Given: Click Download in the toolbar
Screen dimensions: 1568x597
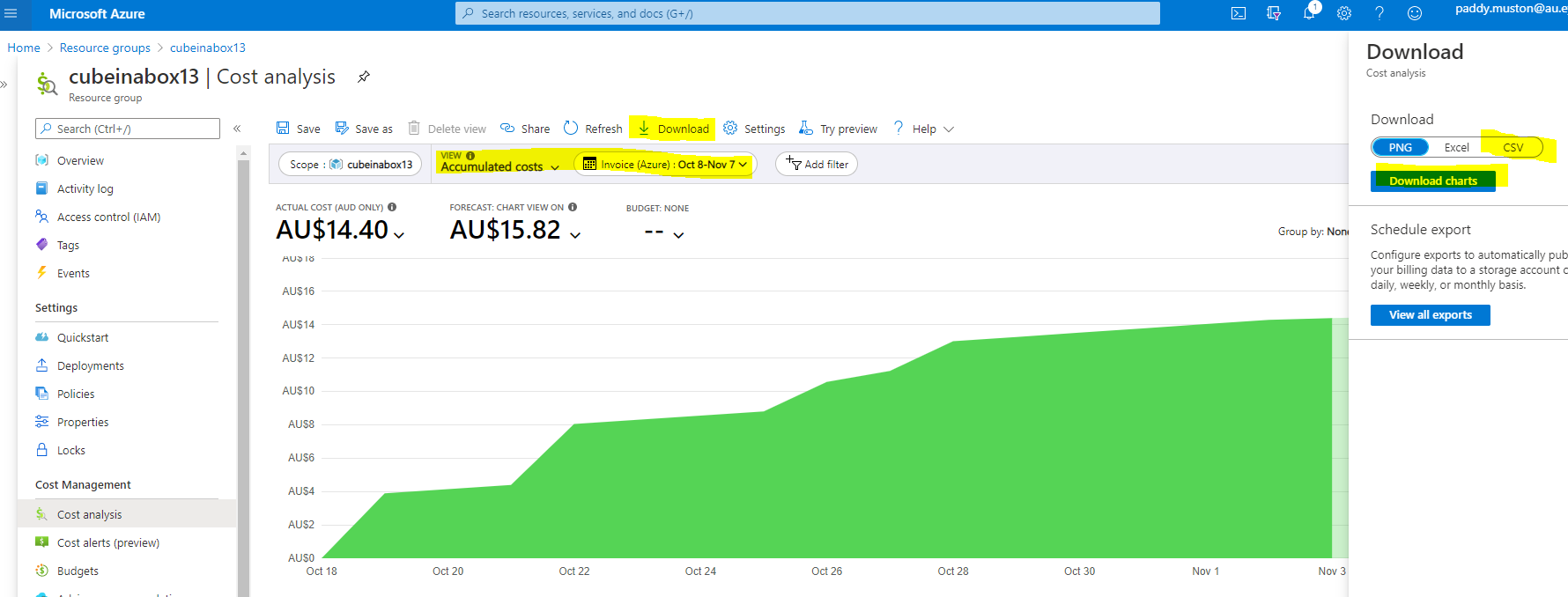Looking at the screenshot, I should point(673,129).
